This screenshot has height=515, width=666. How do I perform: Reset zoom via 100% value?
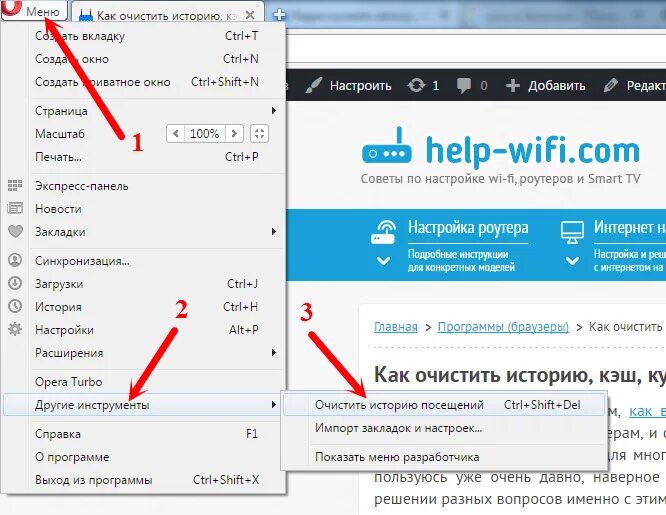[204, 133]
